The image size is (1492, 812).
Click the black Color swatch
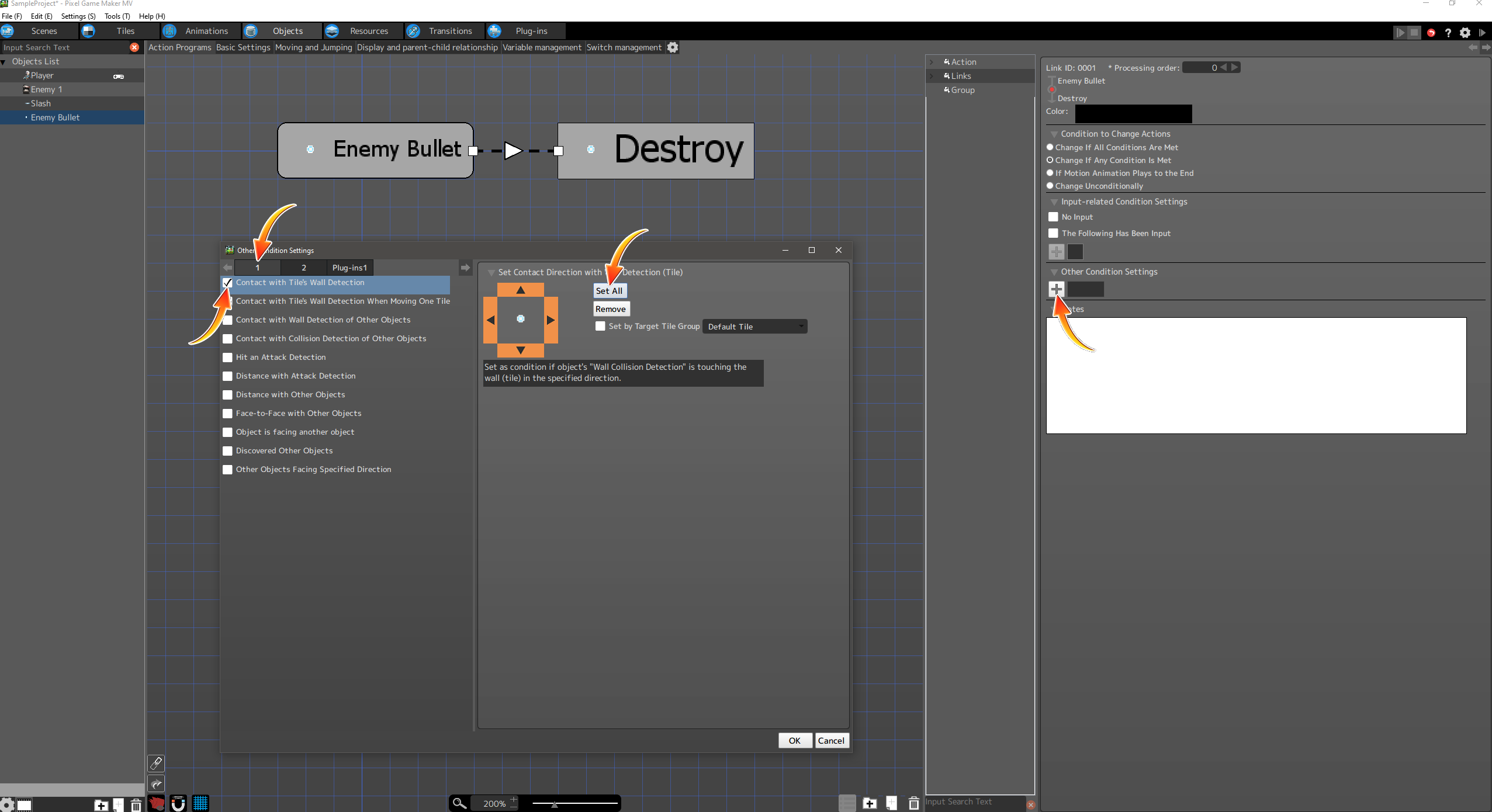click(1133, 113)
